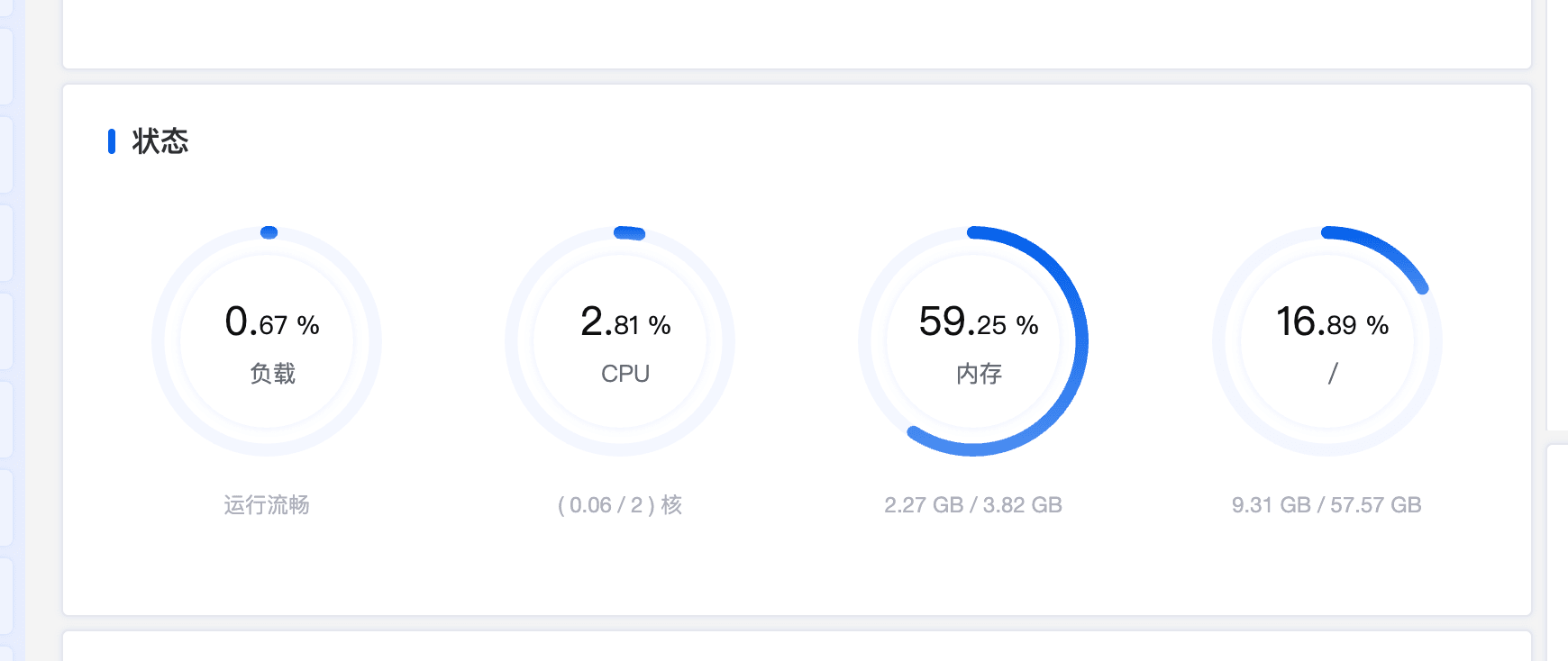This screenshot has height=661, width=1568.
Task: Click the blue indicator on the CPU ring
Action: 629,233
